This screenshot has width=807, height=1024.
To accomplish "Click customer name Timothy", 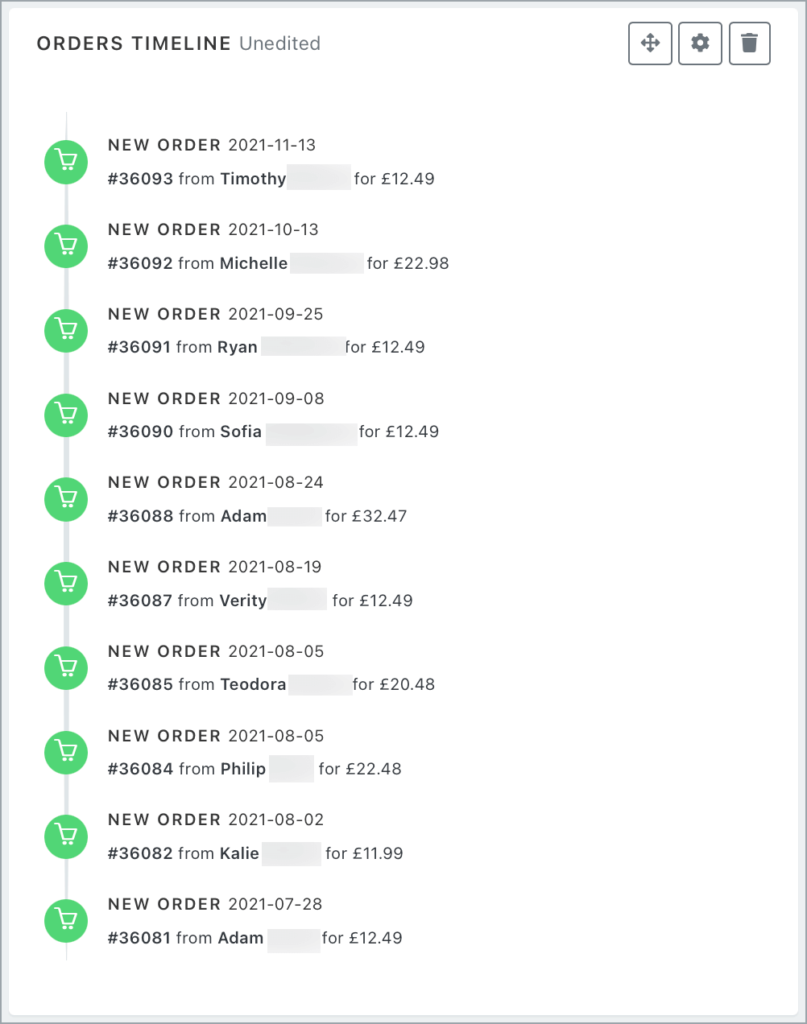I will 253,180.
